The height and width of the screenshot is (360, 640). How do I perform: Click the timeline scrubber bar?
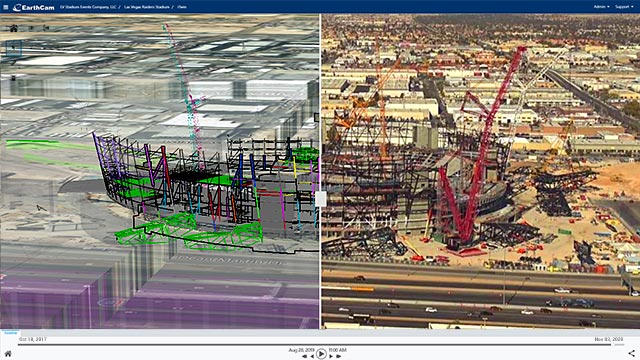(320, 344)
